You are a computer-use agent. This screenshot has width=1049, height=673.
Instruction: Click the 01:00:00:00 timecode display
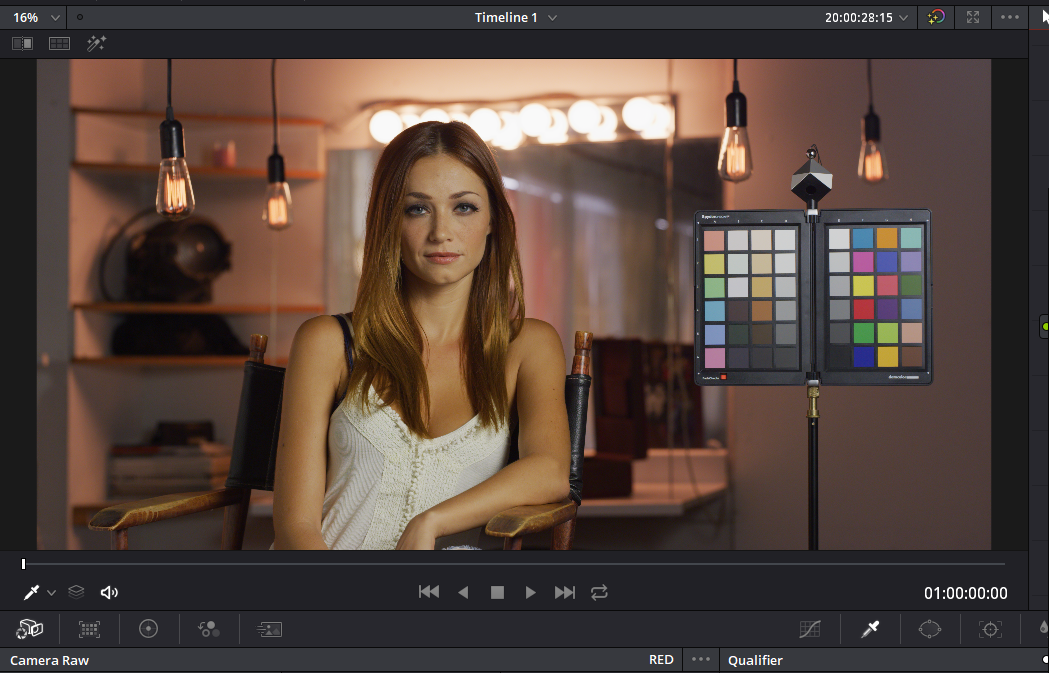tap(965, 593)
